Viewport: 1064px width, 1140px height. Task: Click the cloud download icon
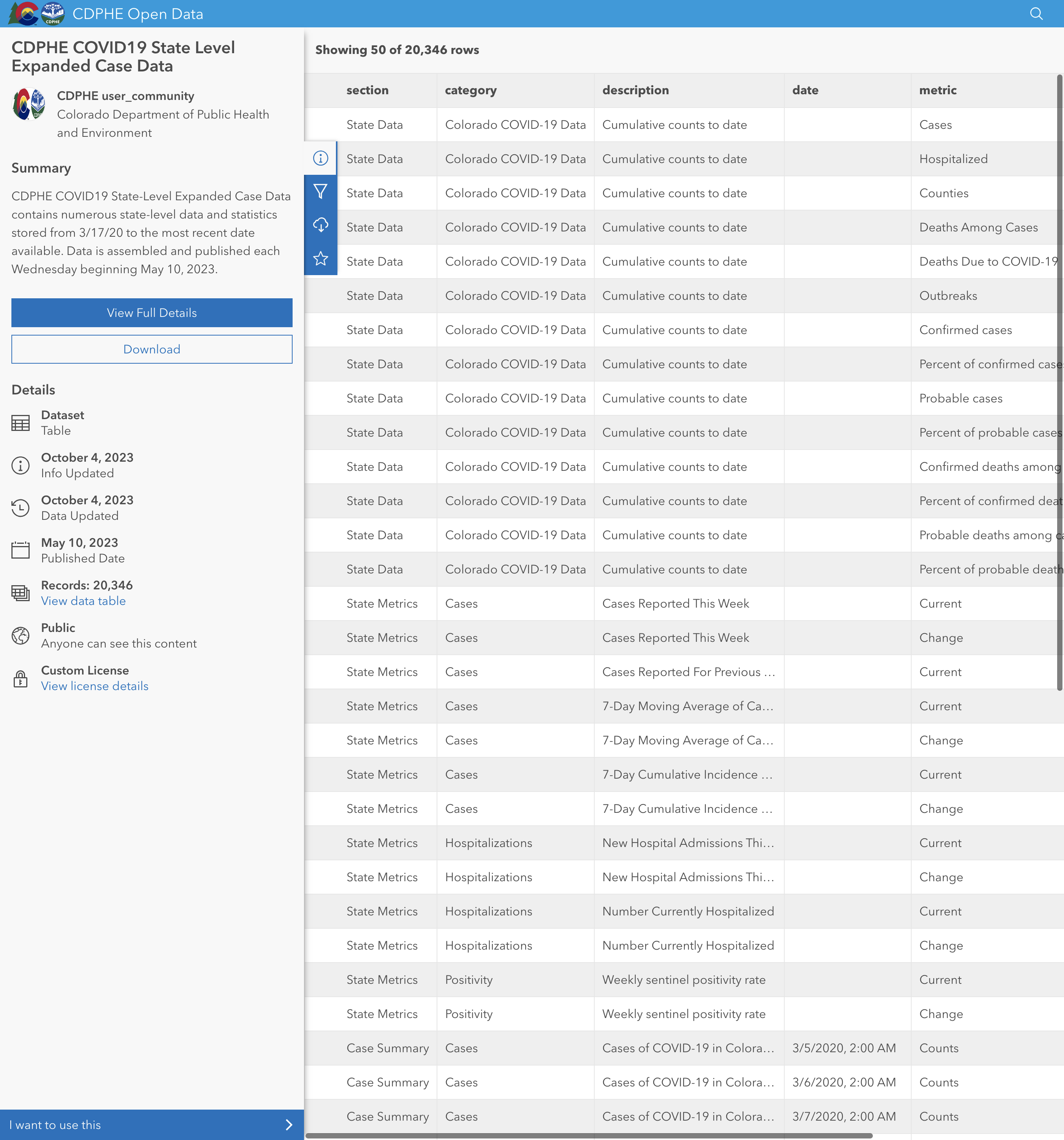321,225
